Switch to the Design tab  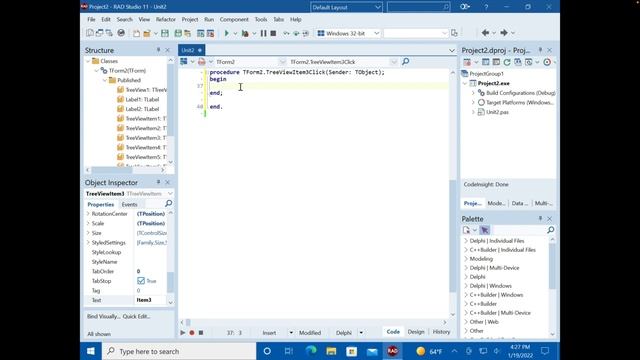[416, 332]
